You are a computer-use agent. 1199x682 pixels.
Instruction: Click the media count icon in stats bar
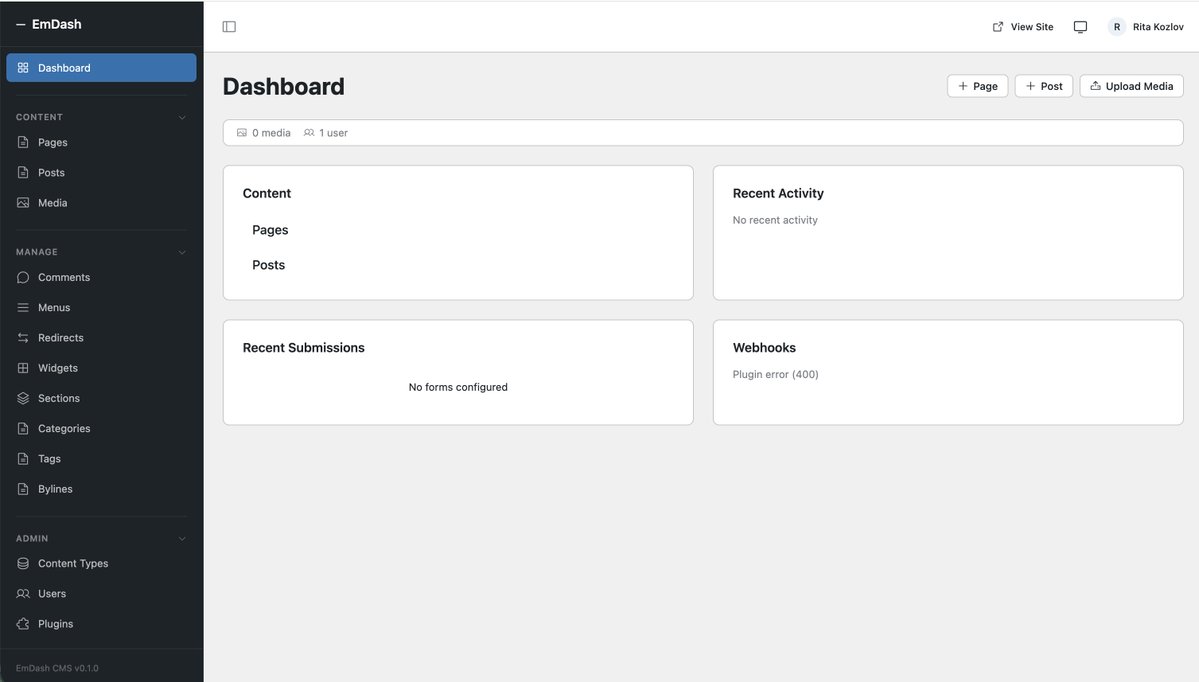click(x=242, y=133)
